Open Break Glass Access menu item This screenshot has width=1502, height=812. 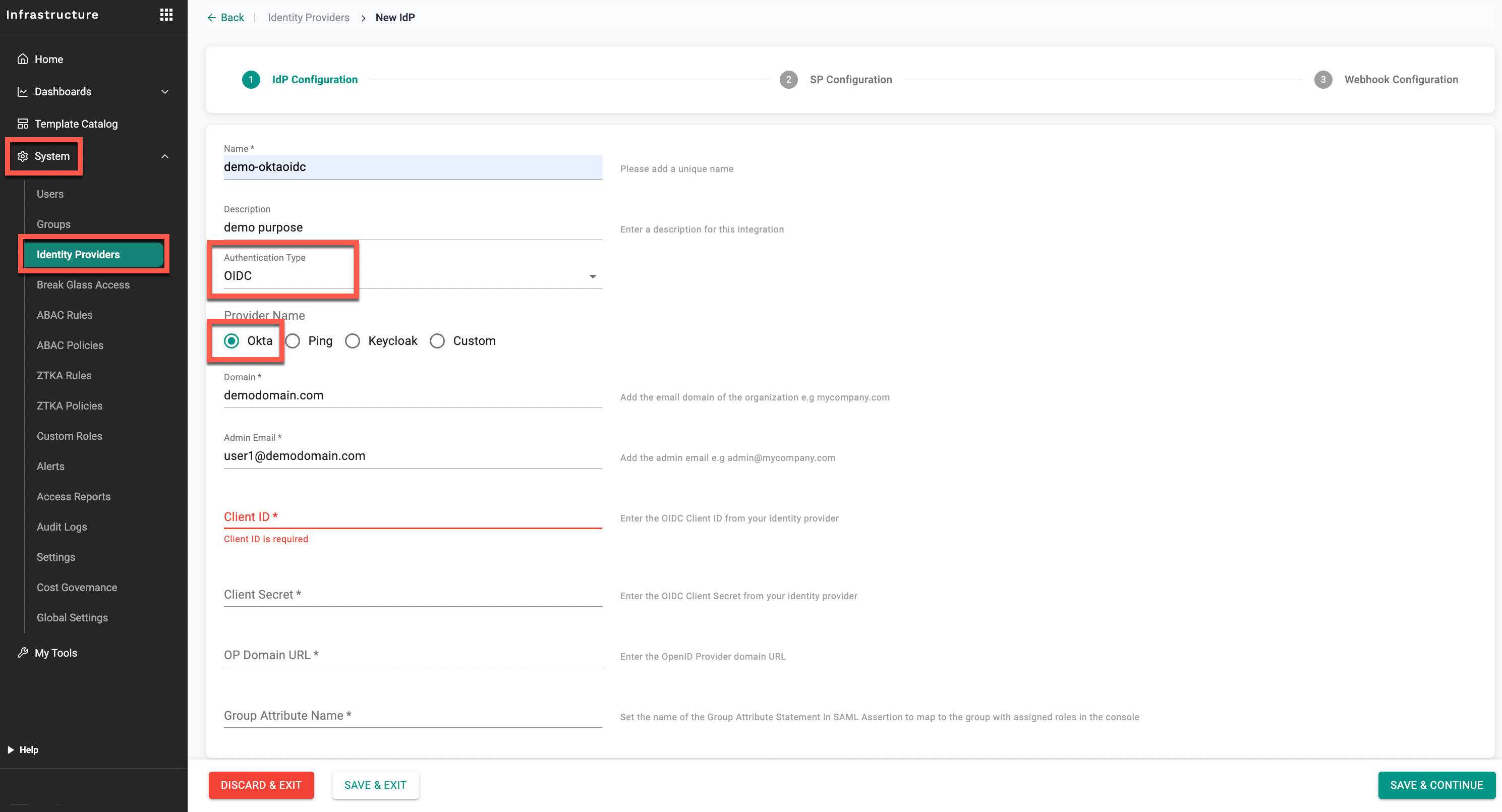pyautogui.click(x=83, y=284)
